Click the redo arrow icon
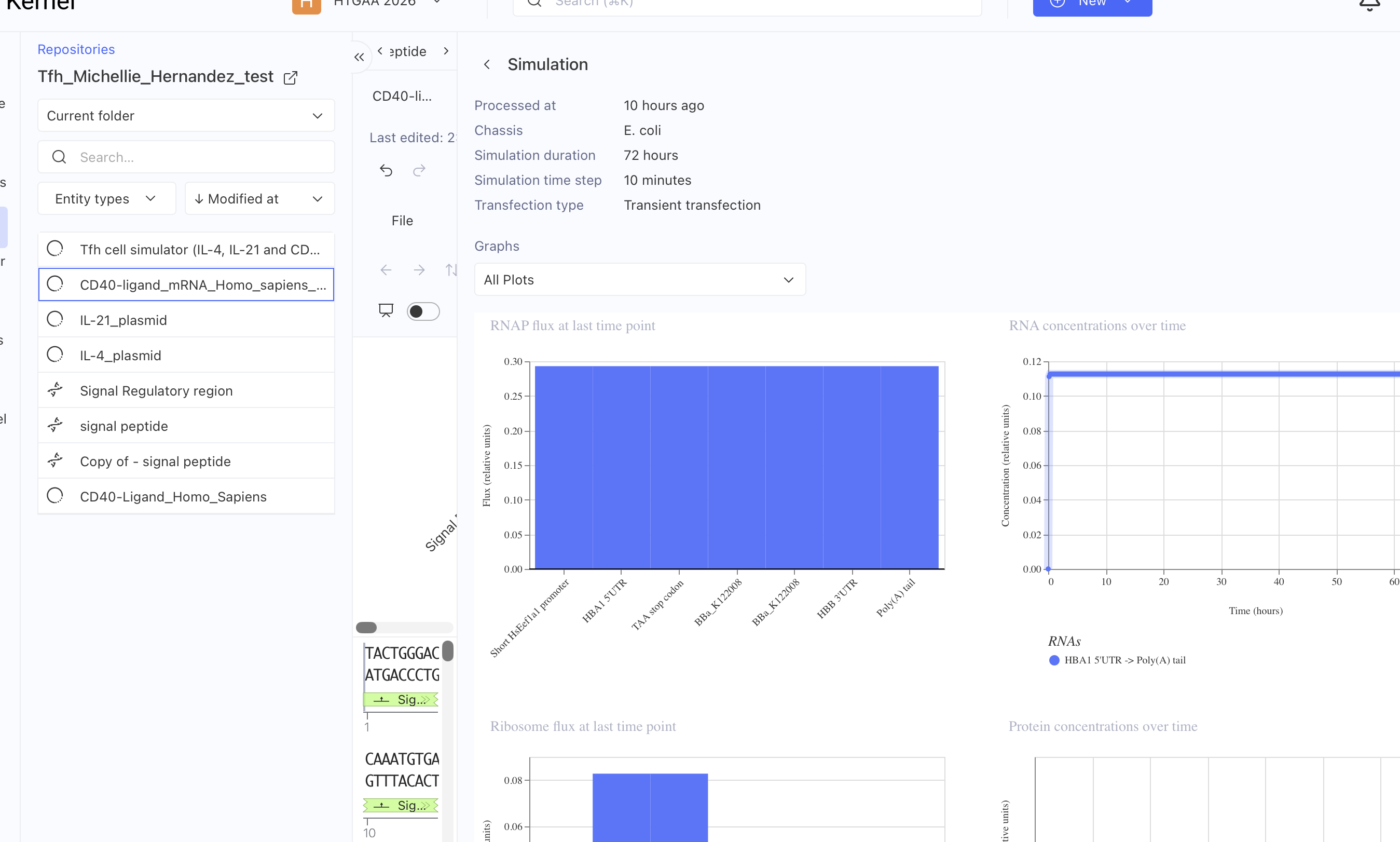The height and width of the screenshot is (842, 1400). tap(419, 170)
